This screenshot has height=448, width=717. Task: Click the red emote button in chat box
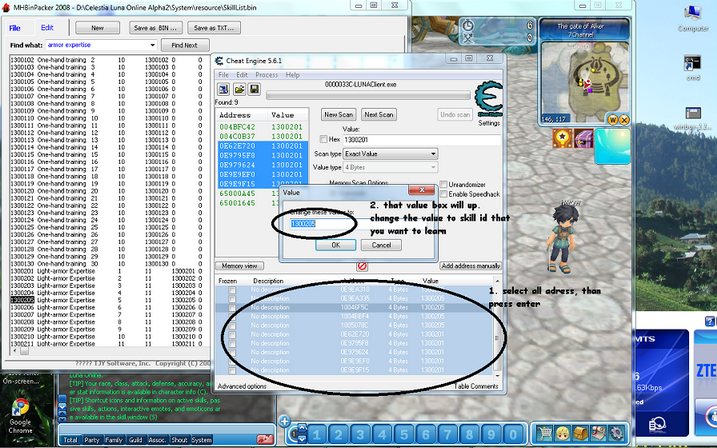[265, 440]
